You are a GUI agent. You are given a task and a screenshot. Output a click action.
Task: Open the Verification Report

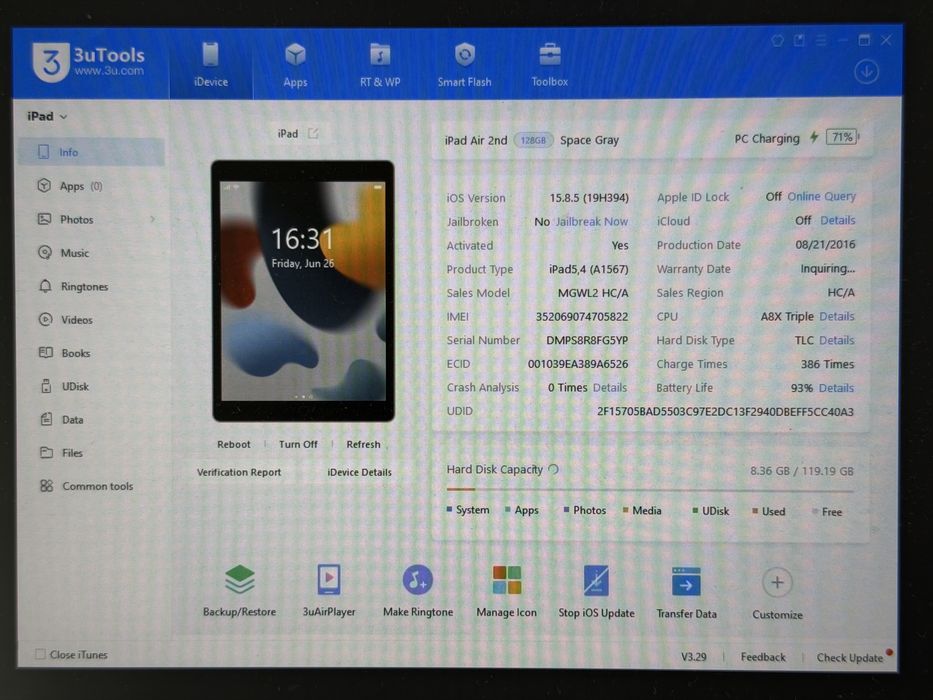click(239, 472)
